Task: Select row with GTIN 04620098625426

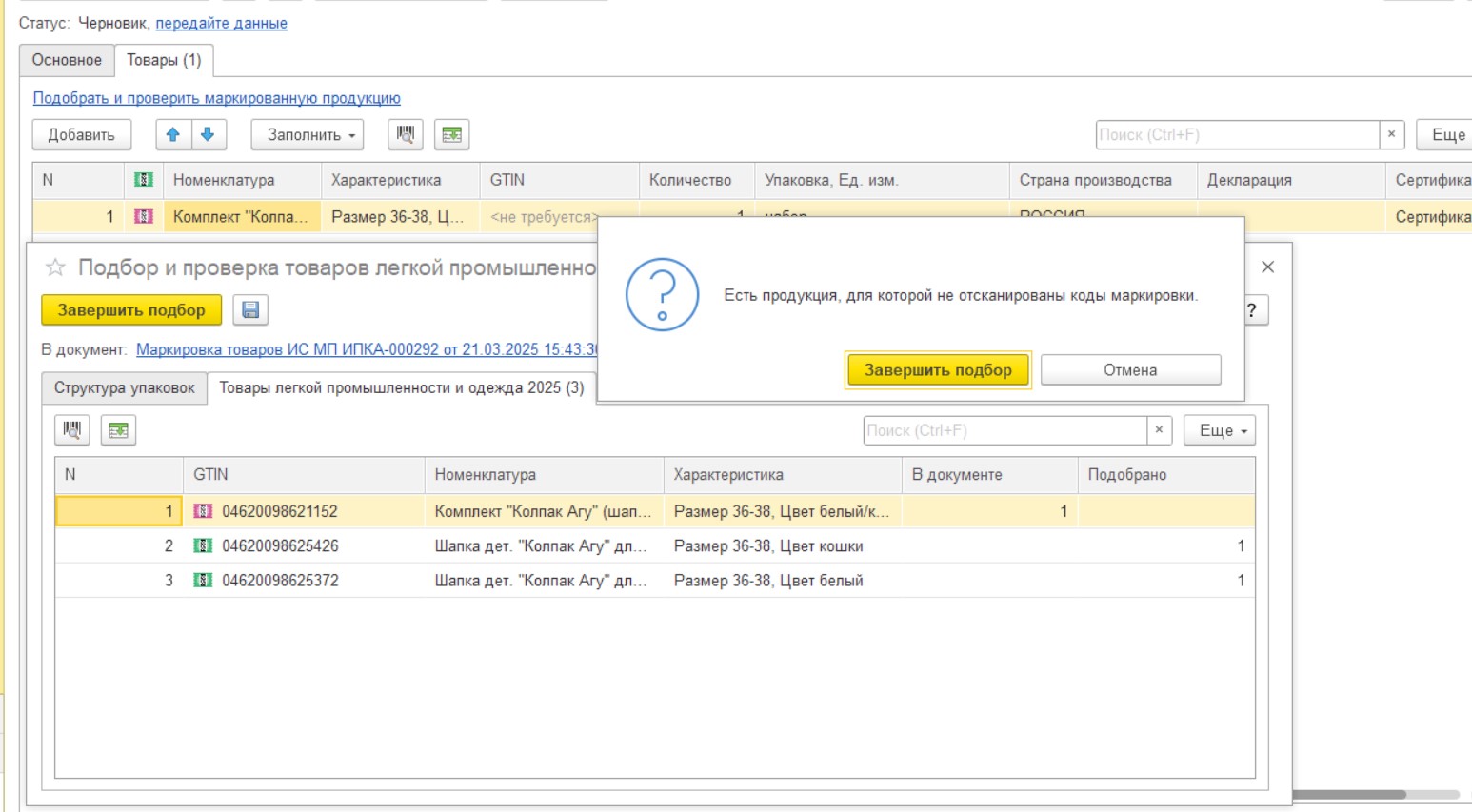Action: (280, 546)
